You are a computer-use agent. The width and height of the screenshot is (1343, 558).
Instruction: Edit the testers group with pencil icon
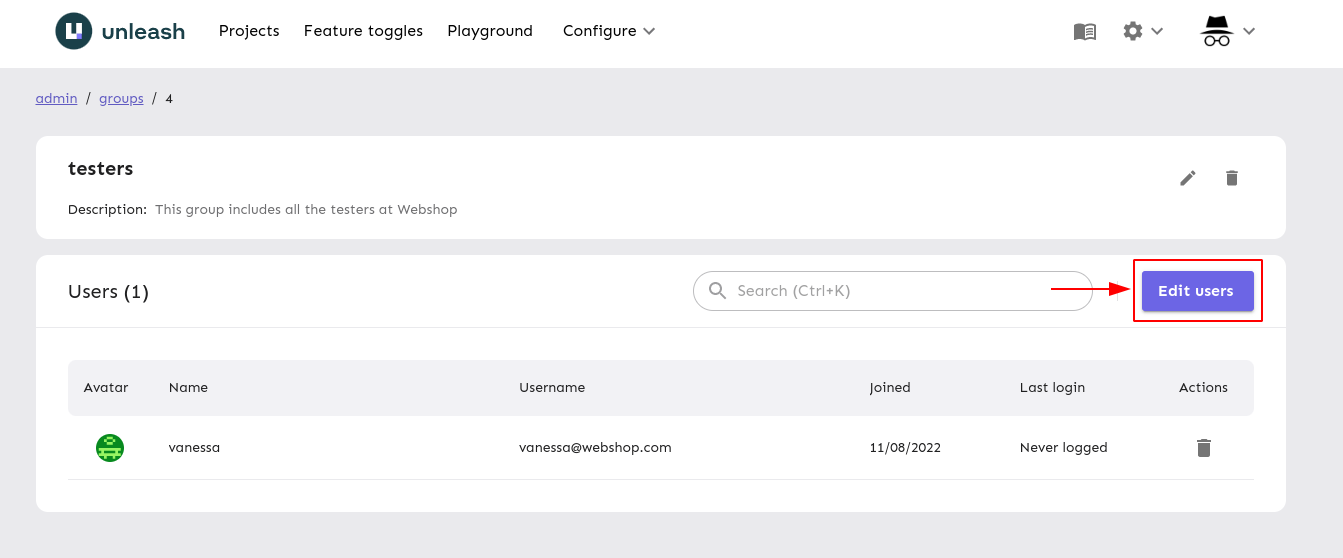pyautogui.click(x=1187, y=178)
